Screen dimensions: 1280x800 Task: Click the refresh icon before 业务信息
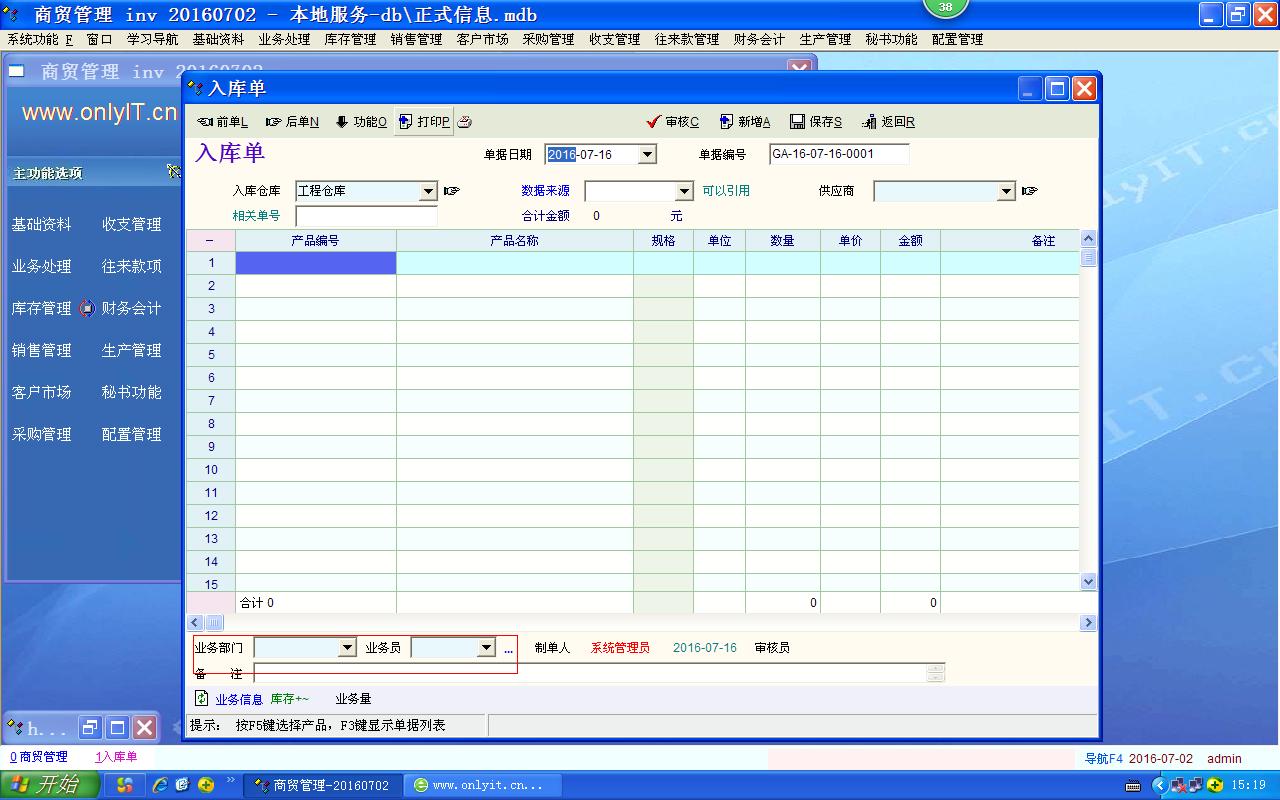click(x=202, y=698)
